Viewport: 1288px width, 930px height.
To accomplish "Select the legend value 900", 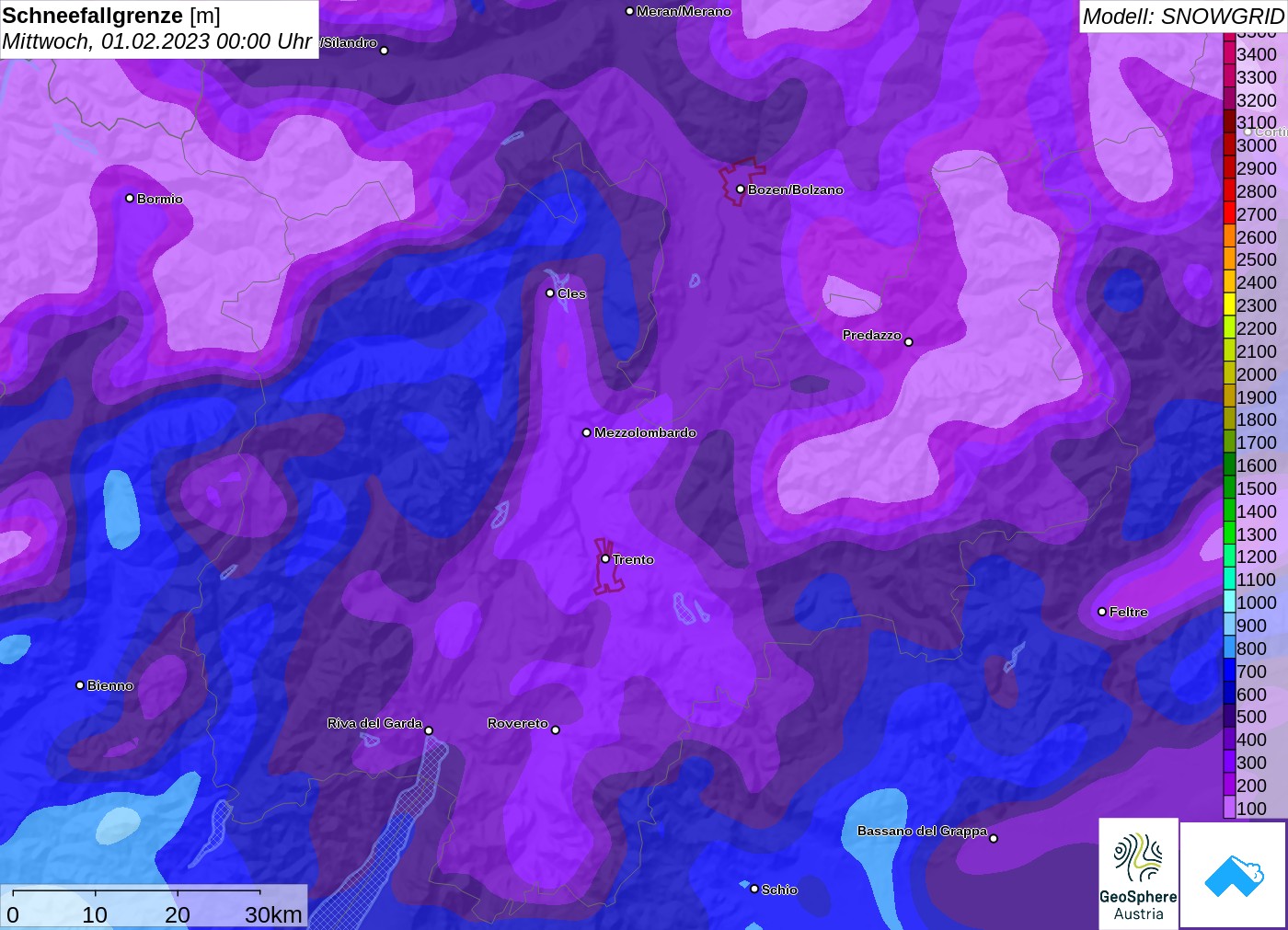I will [x=1251, y=626].
